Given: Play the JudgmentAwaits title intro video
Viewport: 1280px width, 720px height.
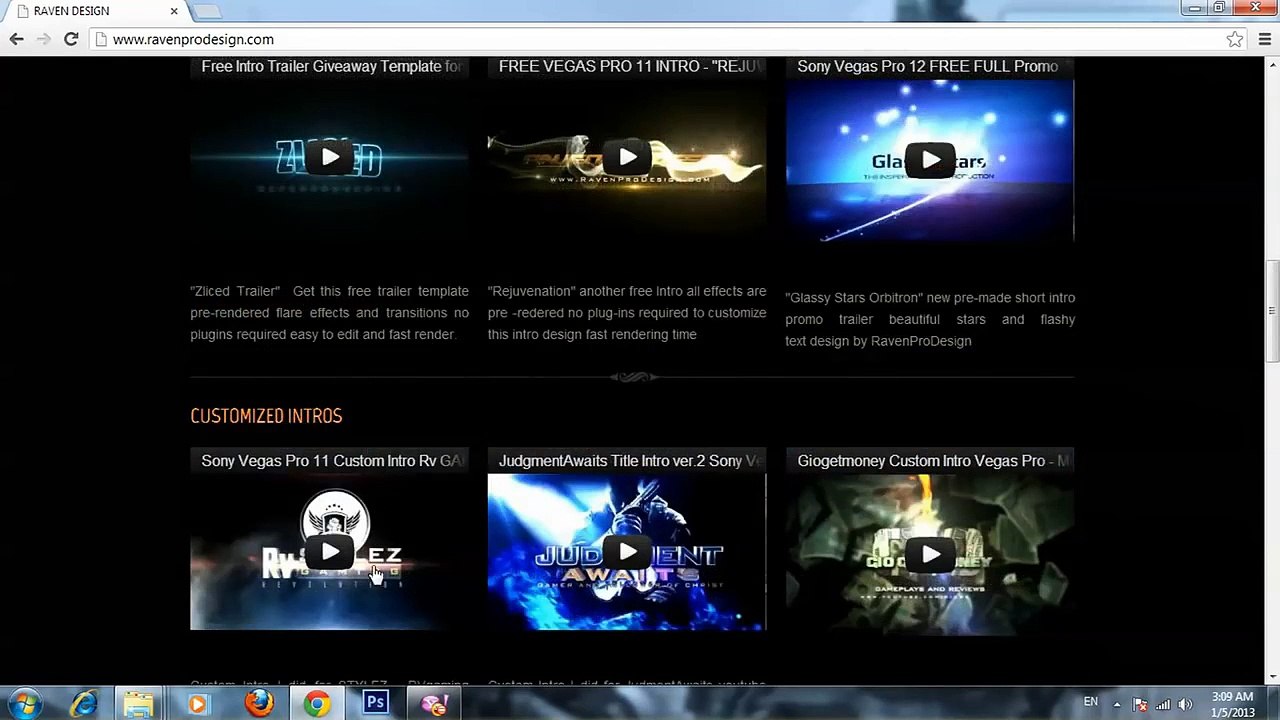Looking at the screenshot, I should point(627,552).
